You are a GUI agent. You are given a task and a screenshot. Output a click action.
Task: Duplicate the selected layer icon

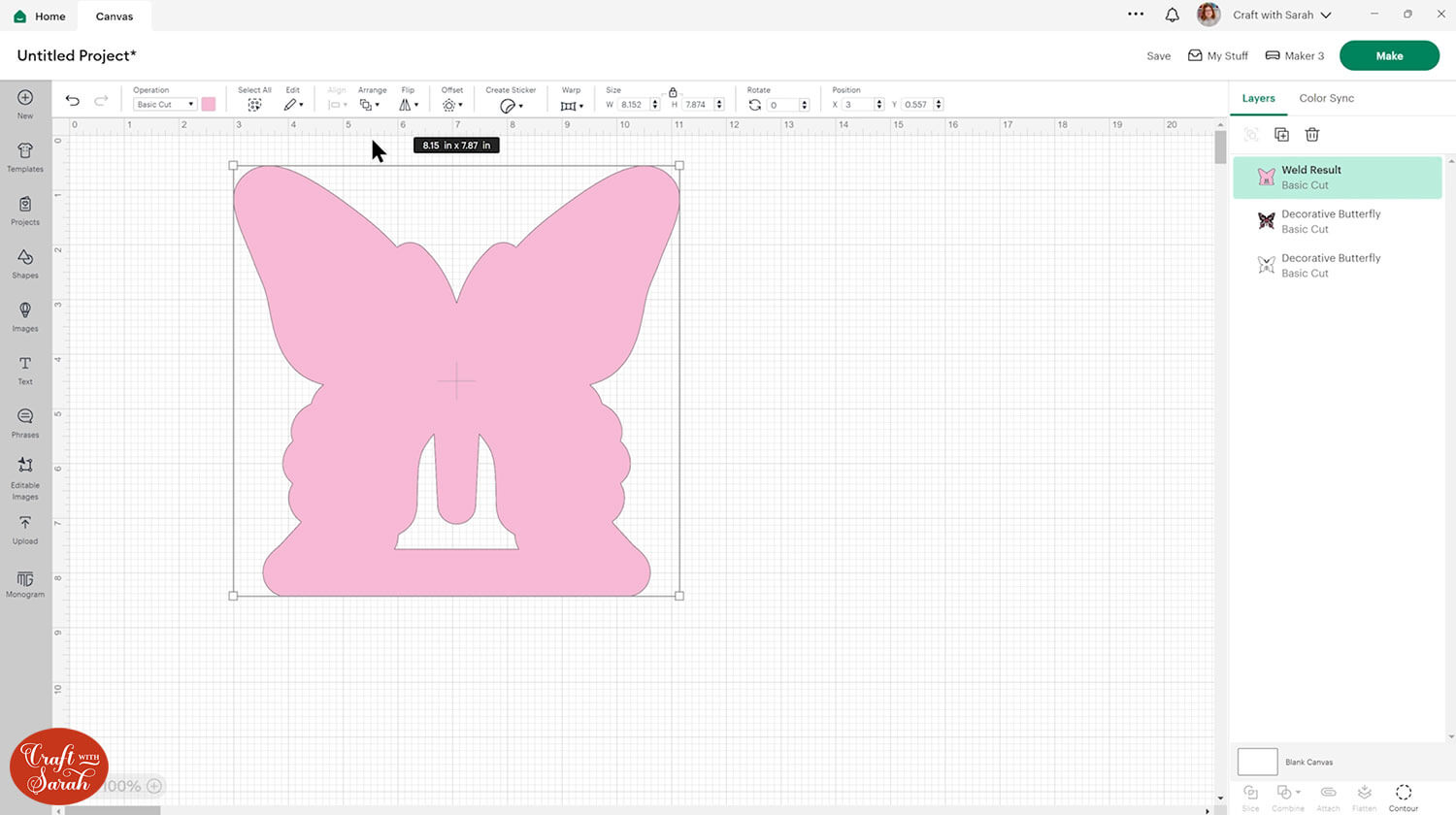click(x=1281, y=135)
